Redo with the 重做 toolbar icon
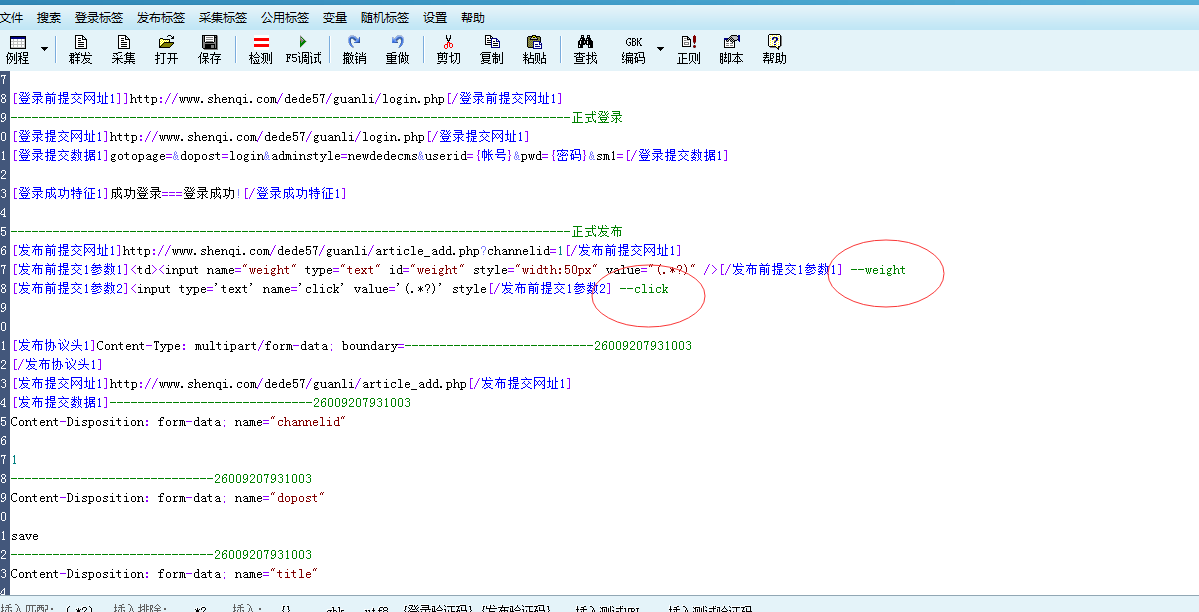 397,49
